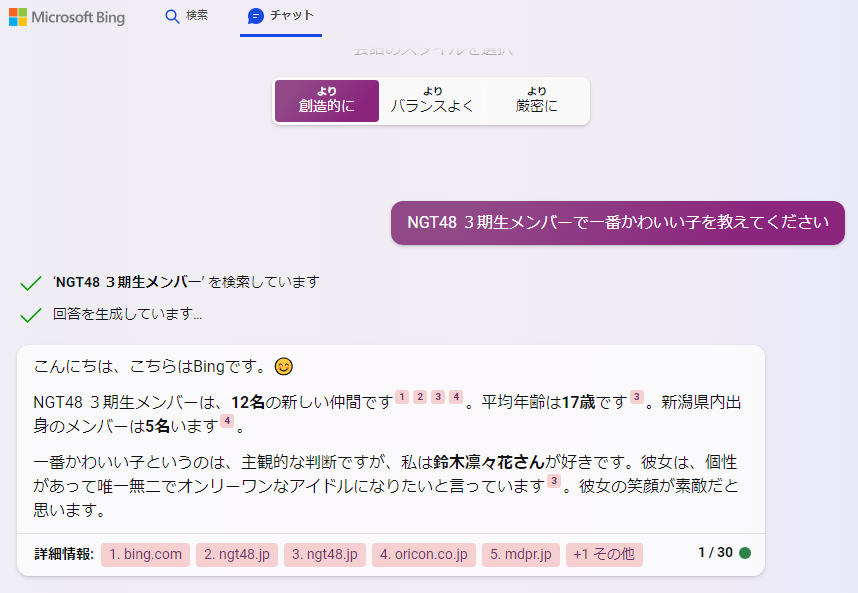Click the search status text 'NGT48 3期生メンバー' を検索しています
This screenshot has width=858, height=593.
[186, 282]
